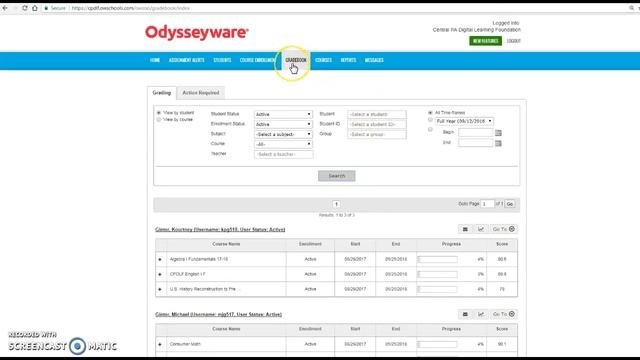
Task: Go back using the browser back arrow
Action: tap(5, 8)
